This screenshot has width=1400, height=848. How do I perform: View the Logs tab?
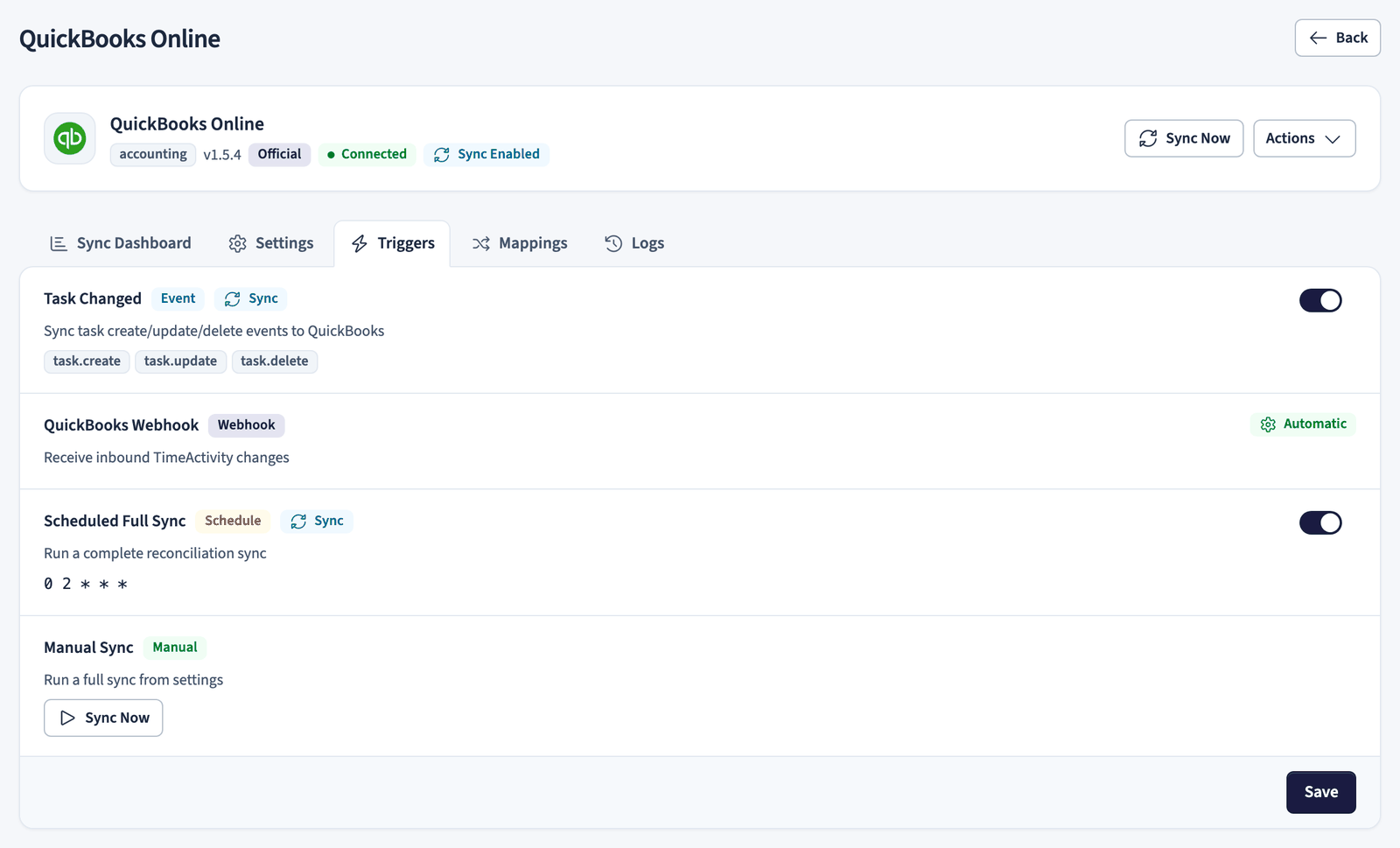coord(634,243)
